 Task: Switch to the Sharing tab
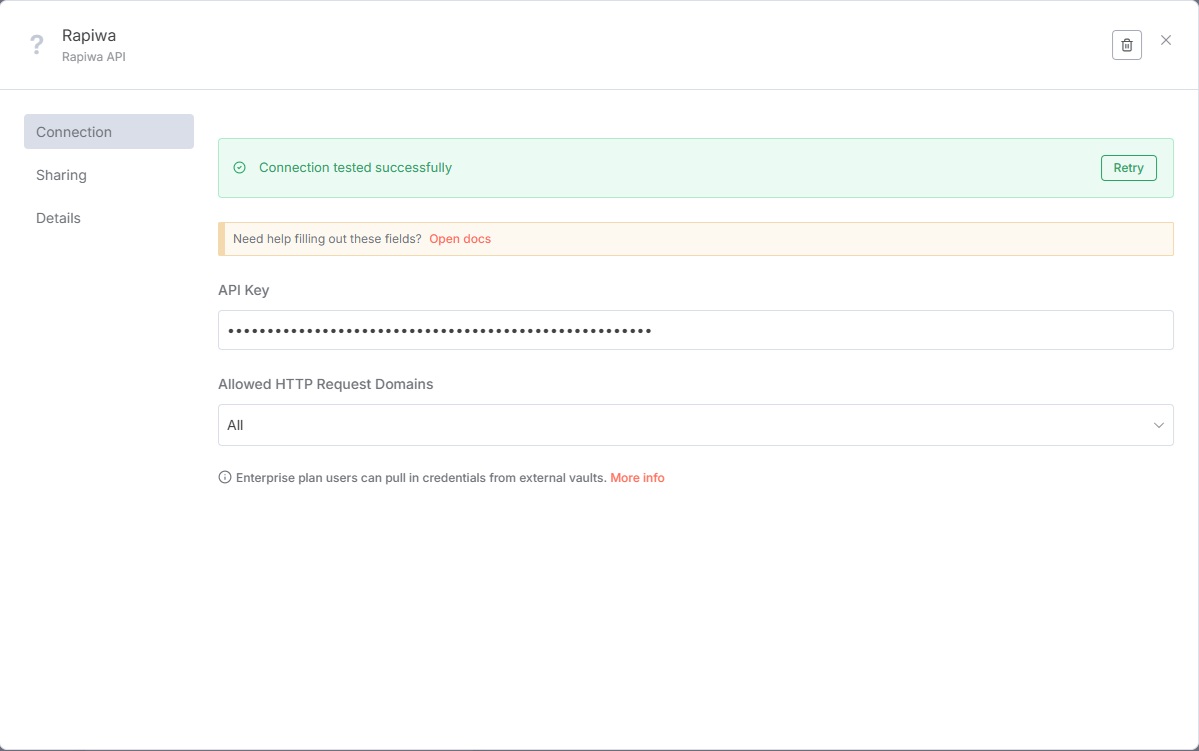61,175
